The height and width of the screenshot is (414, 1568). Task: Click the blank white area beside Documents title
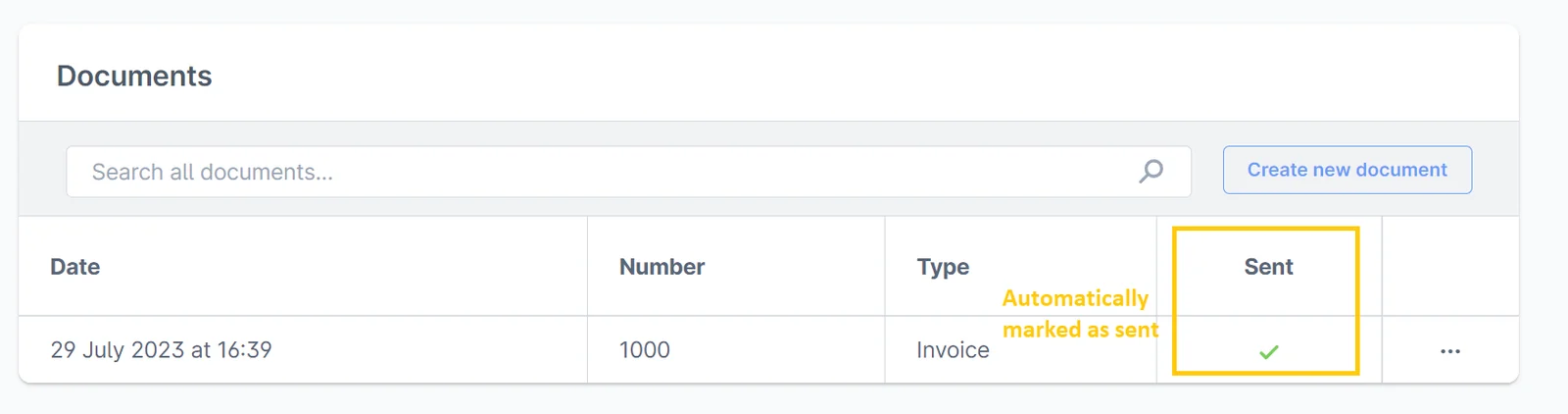tap(862, 75)
